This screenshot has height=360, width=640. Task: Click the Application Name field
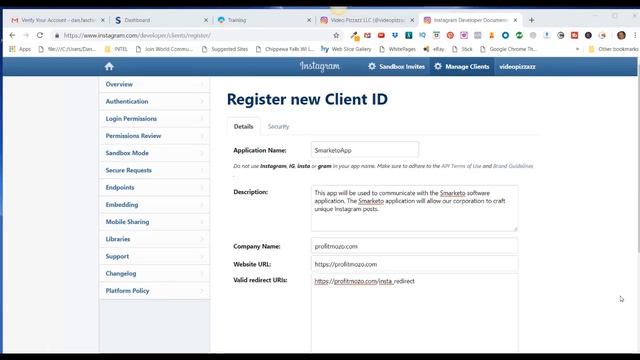[x=365, y=150]
